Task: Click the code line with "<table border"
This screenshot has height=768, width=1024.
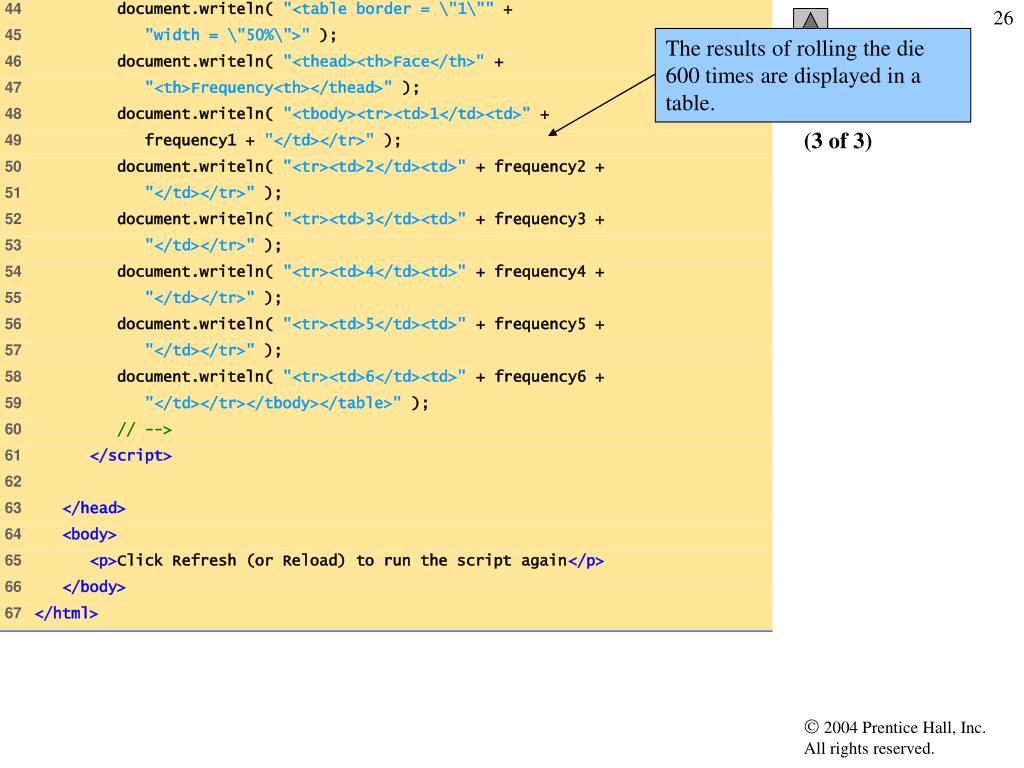Action: point(315,9)
